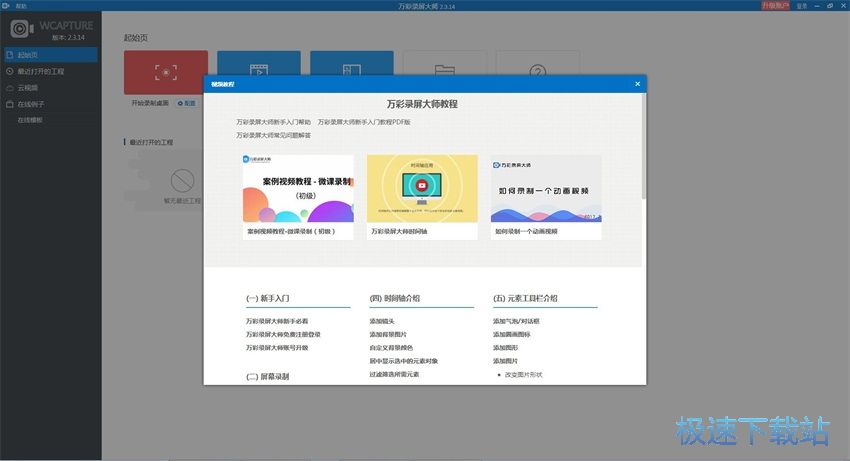Click the WCAPTURE camera logo
Viewport: 850px width, 461px height.
22,28
